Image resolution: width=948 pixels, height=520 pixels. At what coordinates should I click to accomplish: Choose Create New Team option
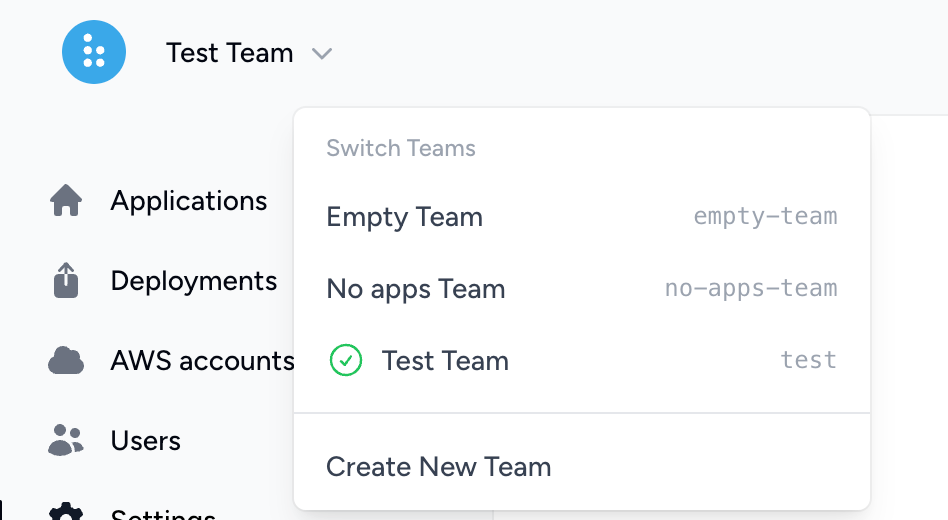click(x=438, y=466)
